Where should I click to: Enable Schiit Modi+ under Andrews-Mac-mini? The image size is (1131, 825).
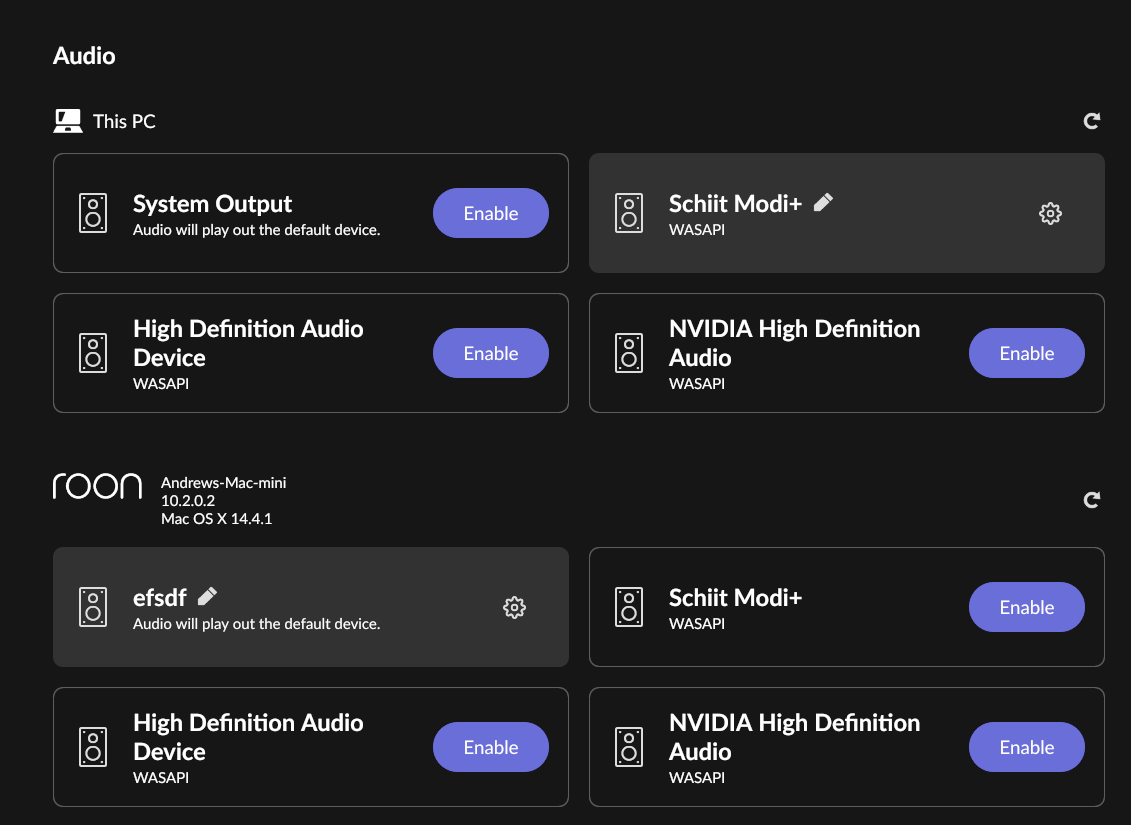pos(1026,606)
